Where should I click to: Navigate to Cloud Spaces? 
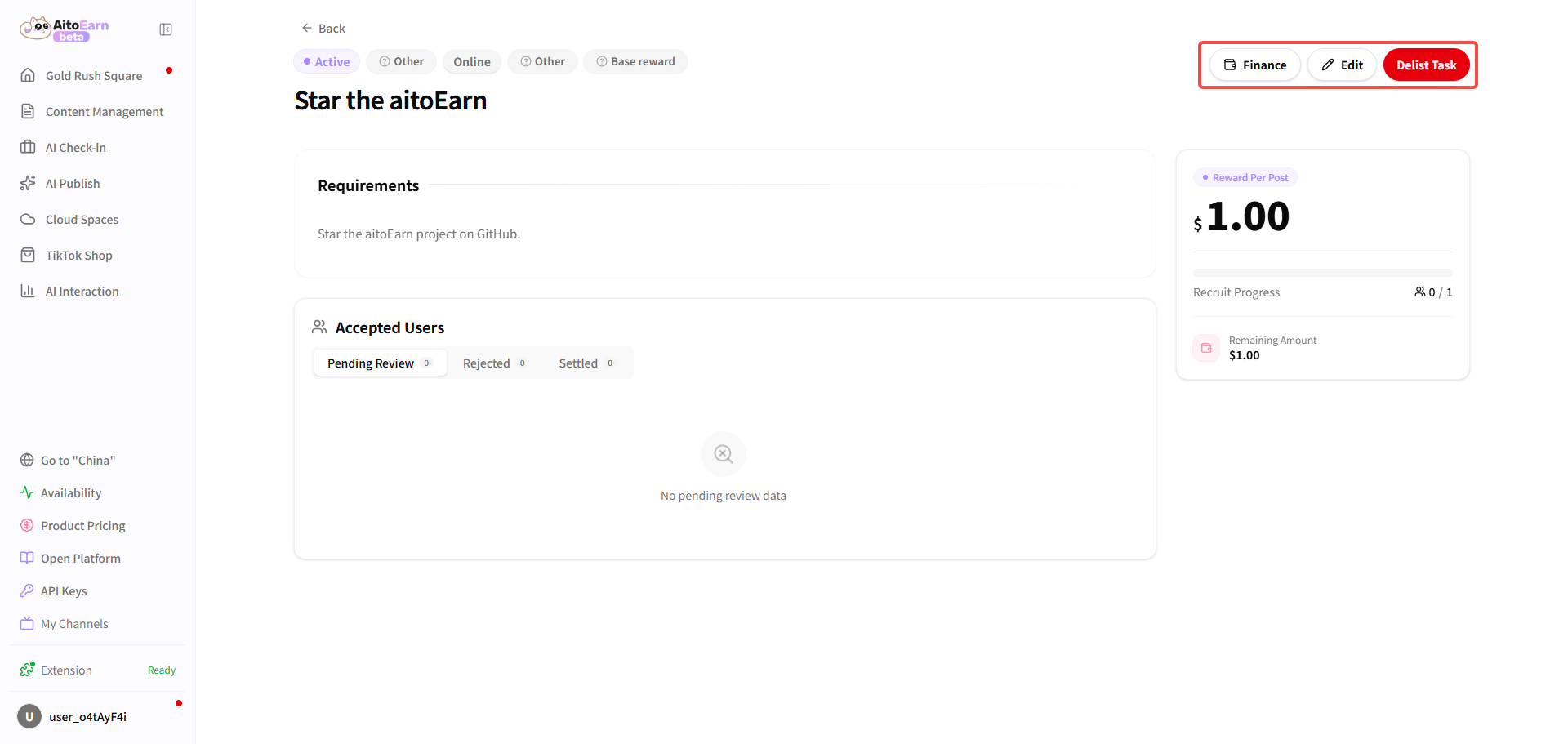point(98,219)
